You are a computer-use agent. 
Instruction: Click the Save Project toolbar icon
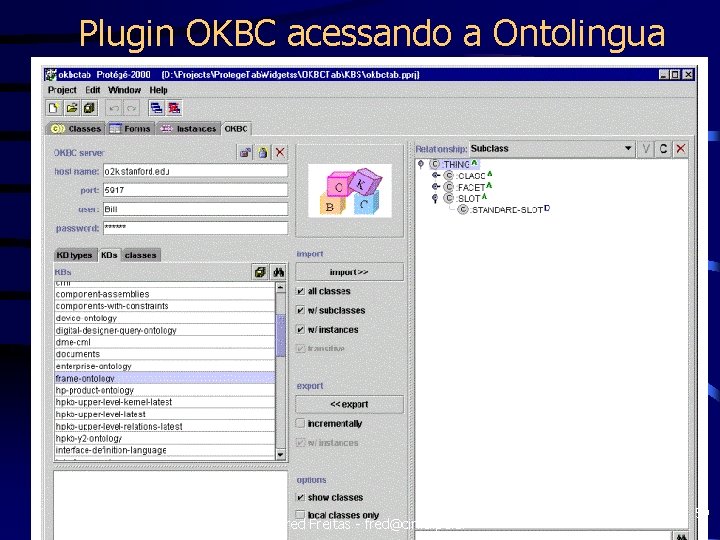point(89,108)
